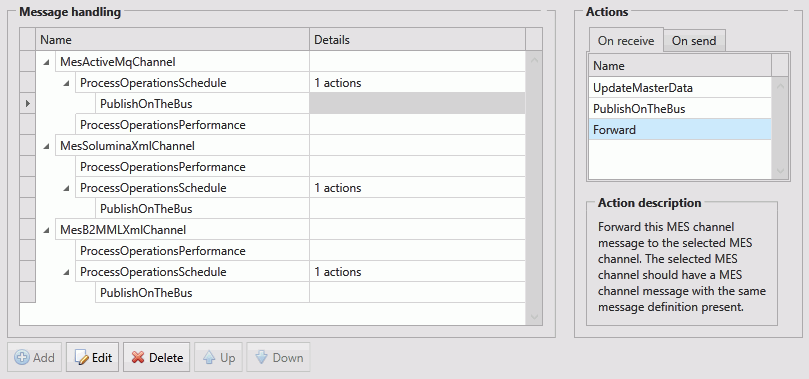This screenshot has height=379, width=809.
Task: Click the row indicator arrow beside PublishOnTheBus
Action: [28, 104]
